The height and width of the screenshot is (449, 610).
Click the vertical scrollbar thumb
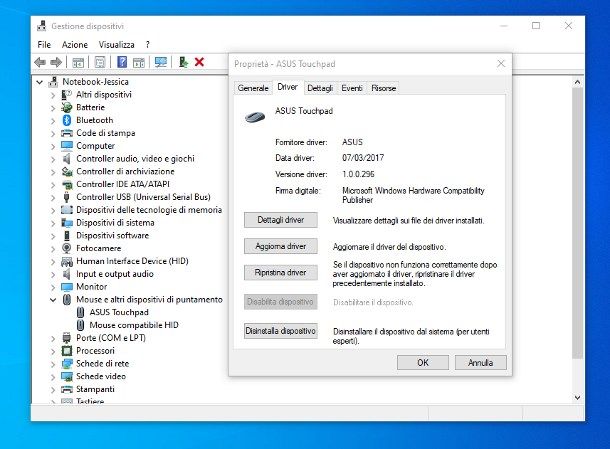click(577, 223)
